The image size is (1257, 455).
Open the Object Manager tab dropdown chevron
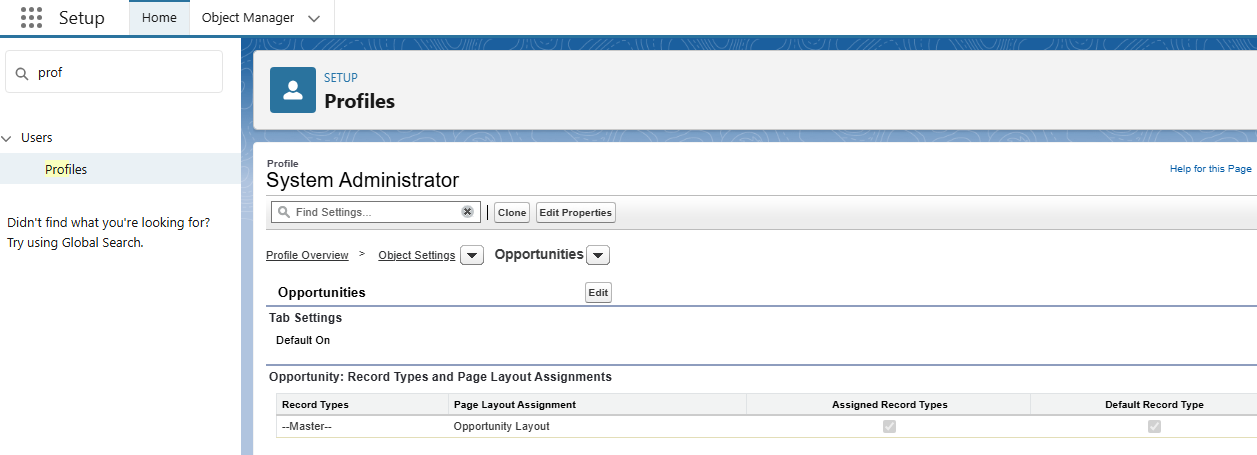(314, 18)
